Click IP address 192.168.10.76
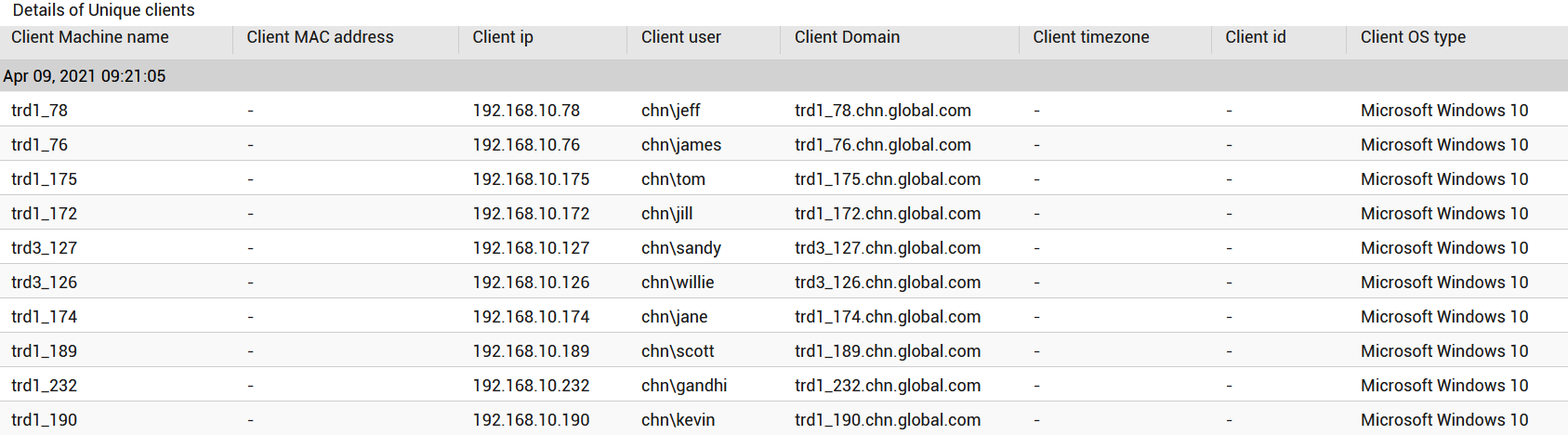This screenshot has height=435, width=1568. point(526,145)
